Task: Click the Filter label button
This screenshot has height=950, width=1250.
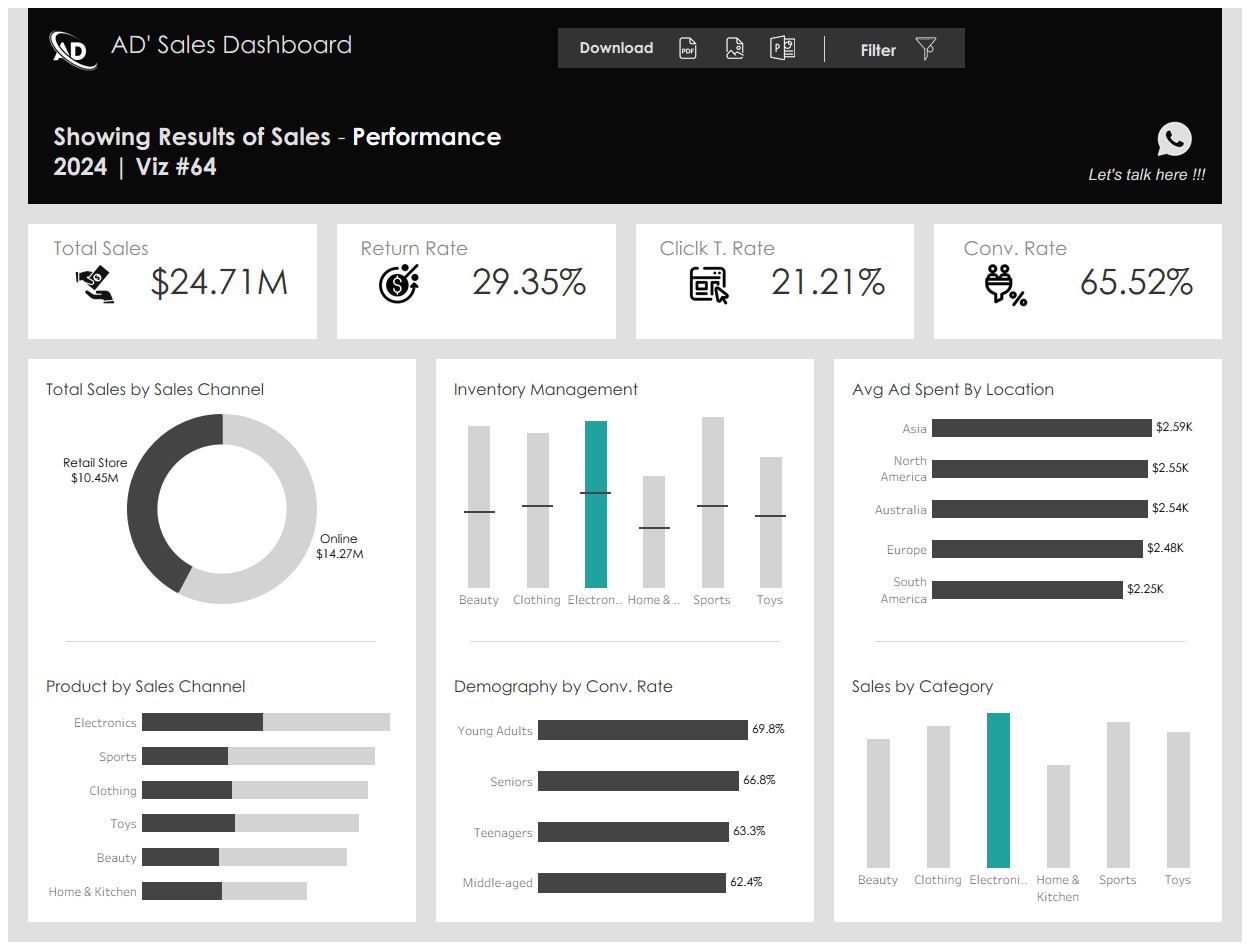Action: 878,50
